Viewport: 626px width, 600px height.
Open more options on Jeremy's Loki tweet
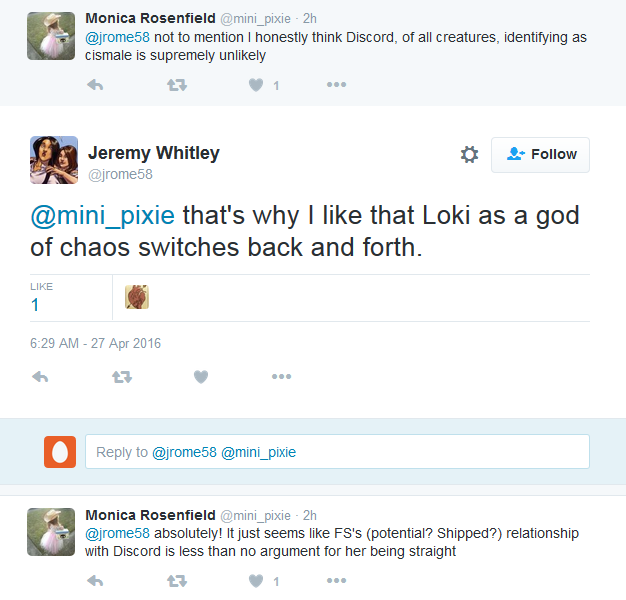(281, 377)
